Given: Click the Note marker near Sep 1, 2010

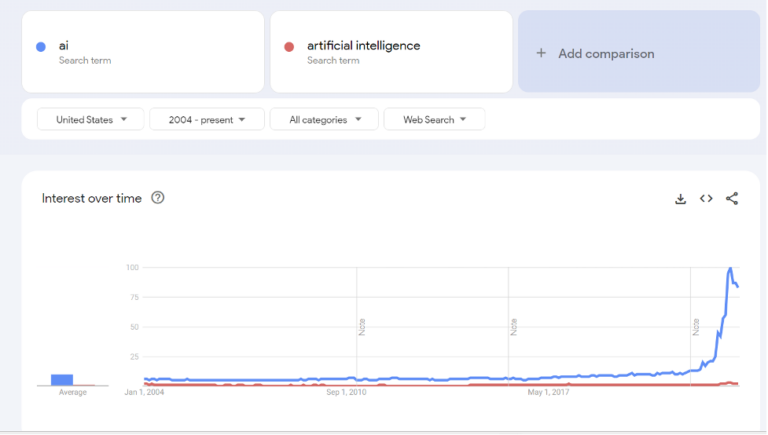Looking at the screenshot, I should [x=362, y=327].
